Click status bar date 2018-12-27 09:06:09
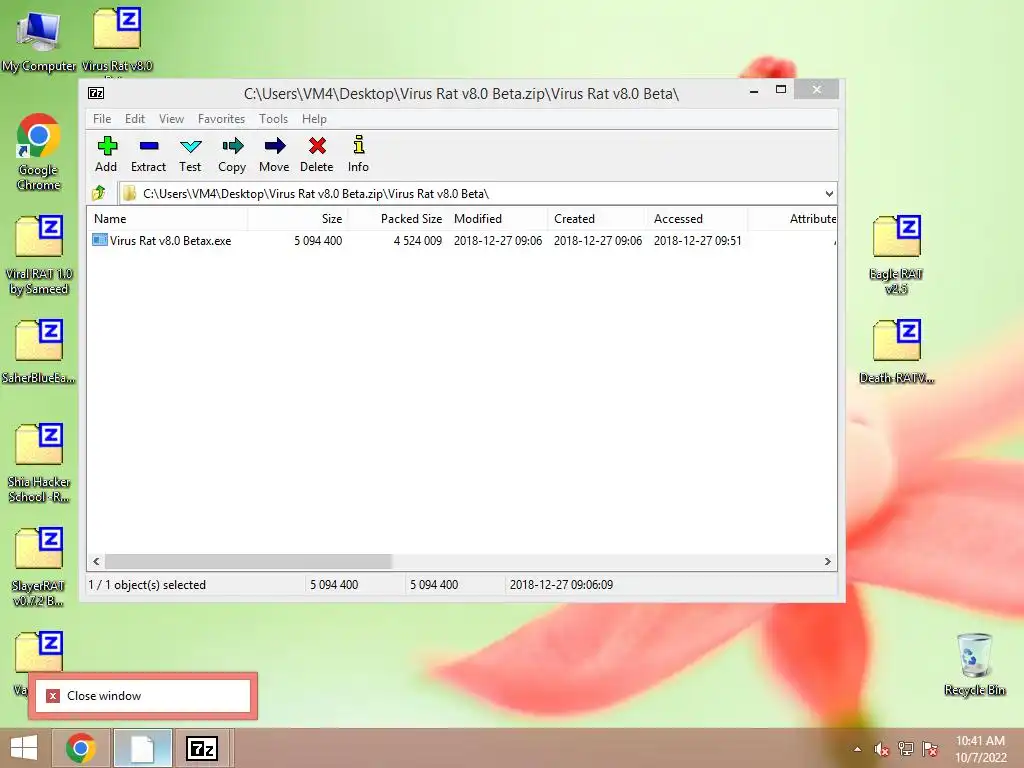This screenshot has width=1024, height=768. tap(562, 584)
